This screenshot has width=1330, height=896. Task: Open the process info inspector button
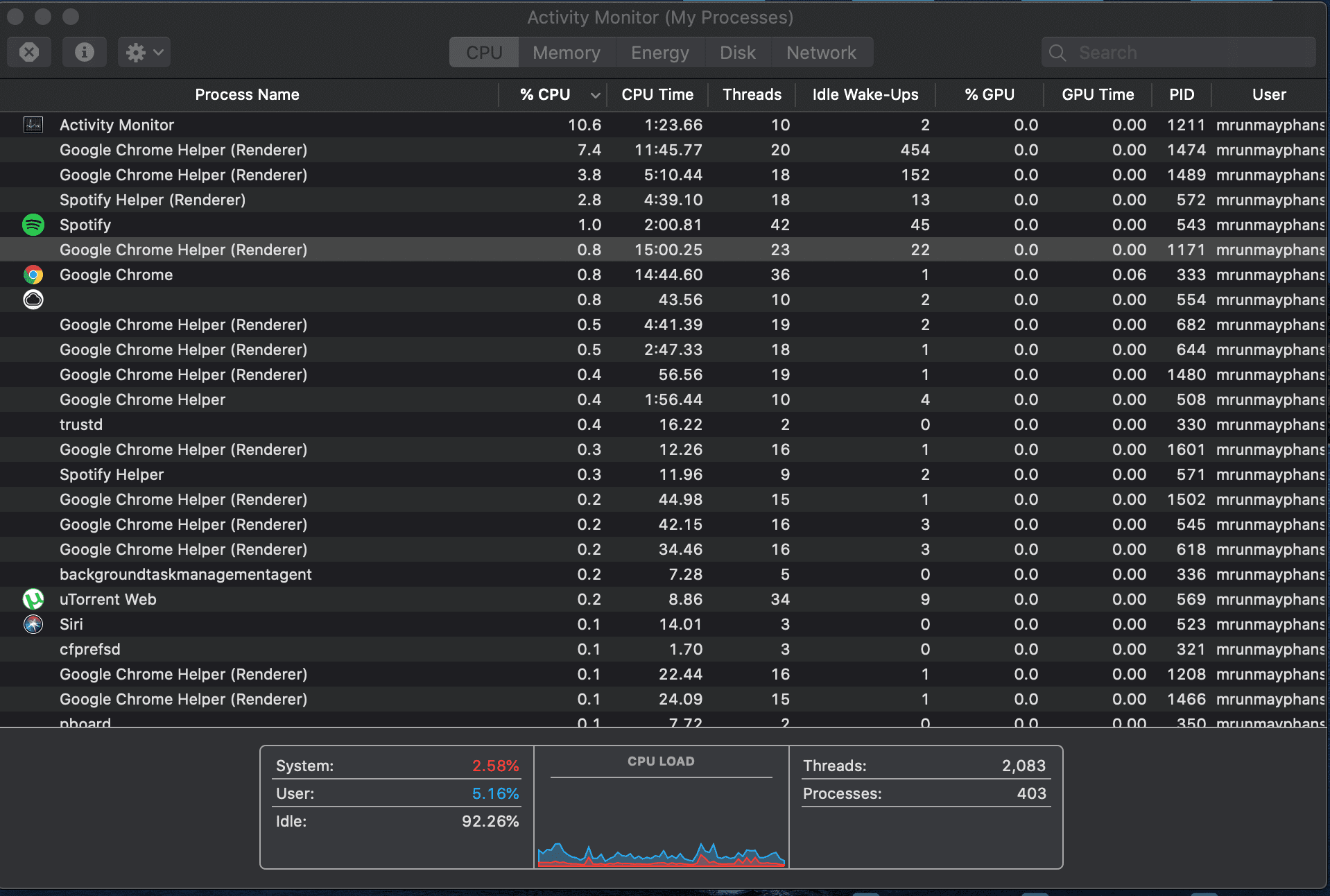pyautogui.click(x=85, y=52)
